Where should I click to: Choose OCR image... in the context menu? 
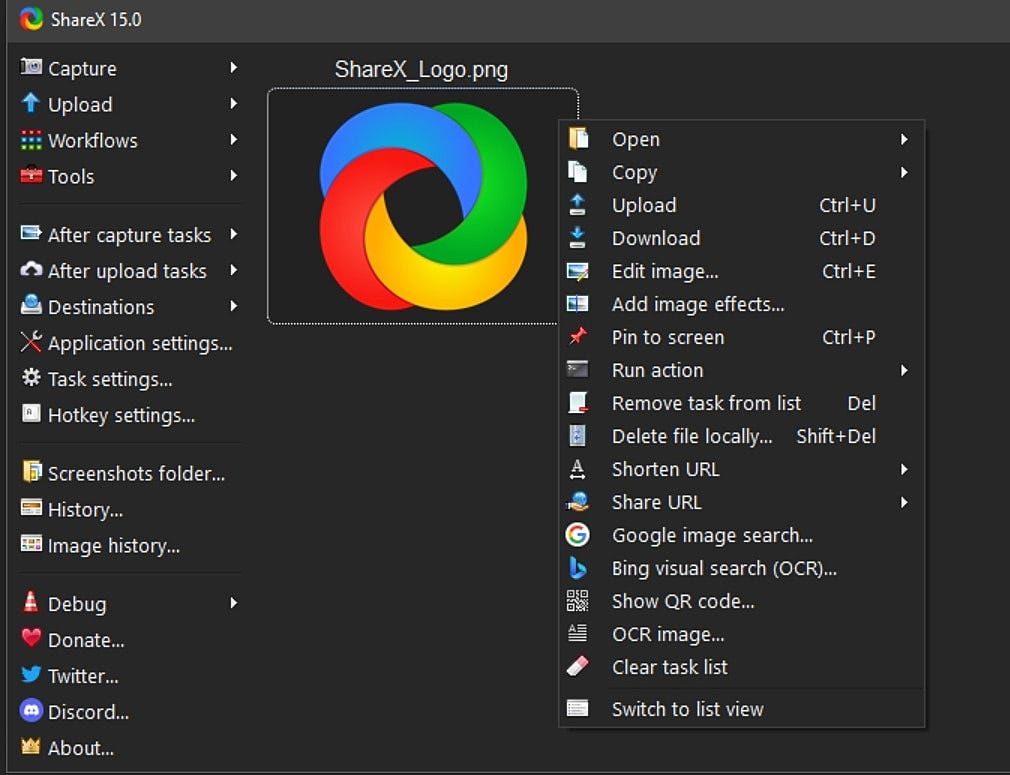[741, 634]
